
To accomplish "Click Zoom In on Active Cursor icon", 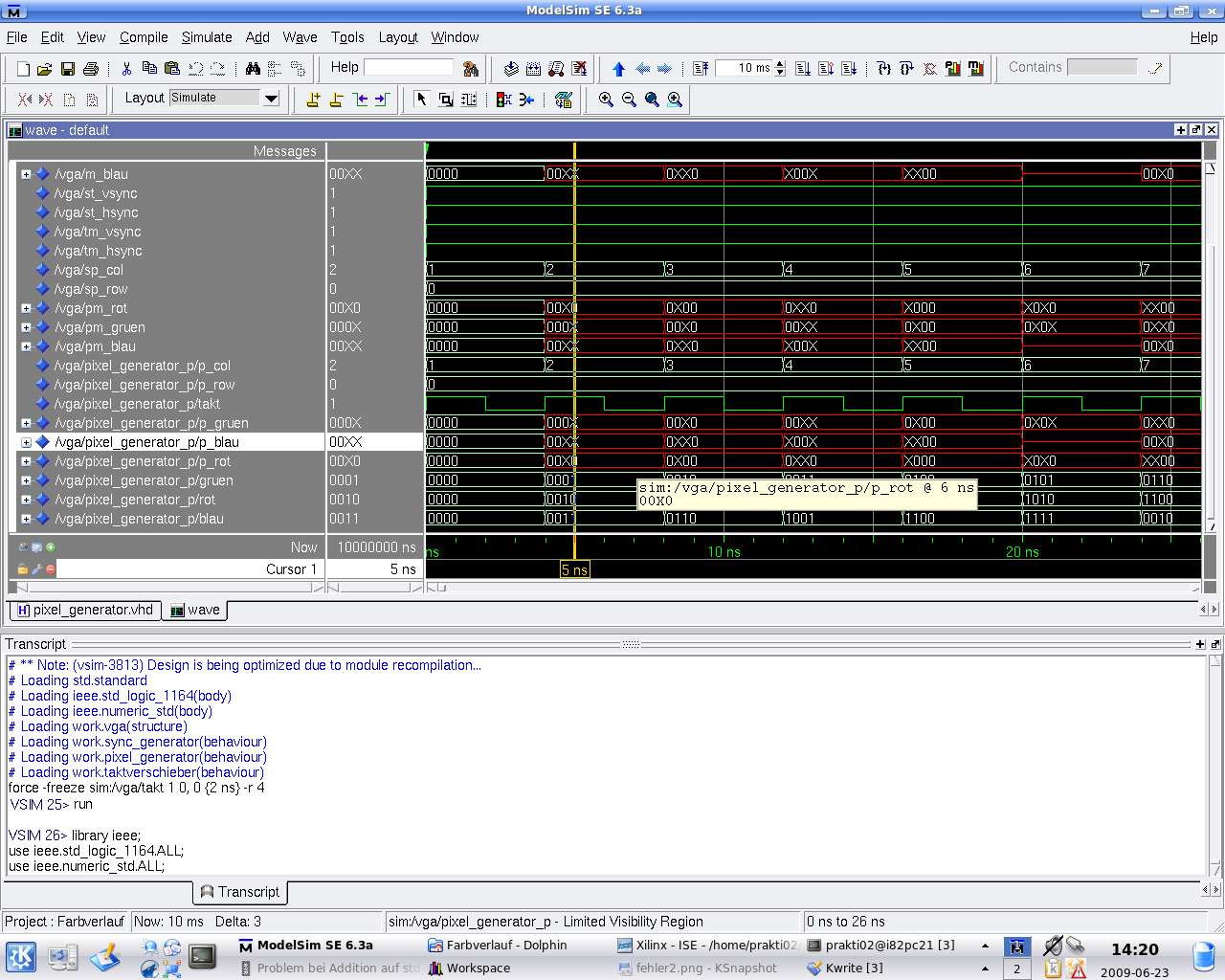I will (675, 100).
